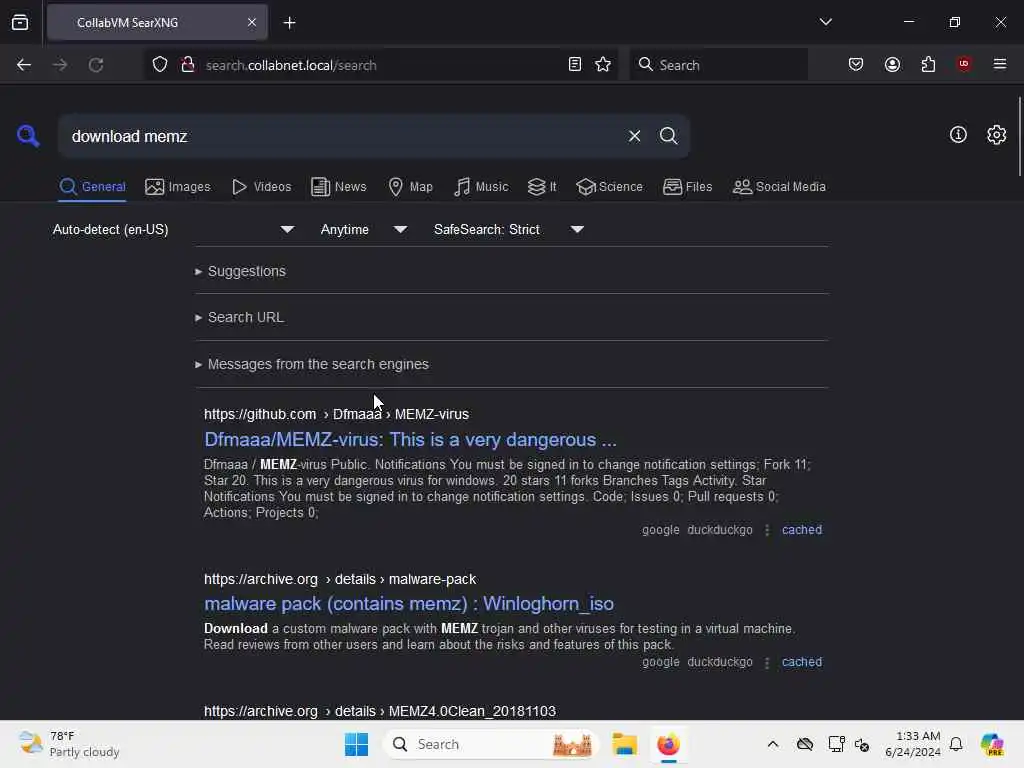Go back to previous page

coord(24,65)
